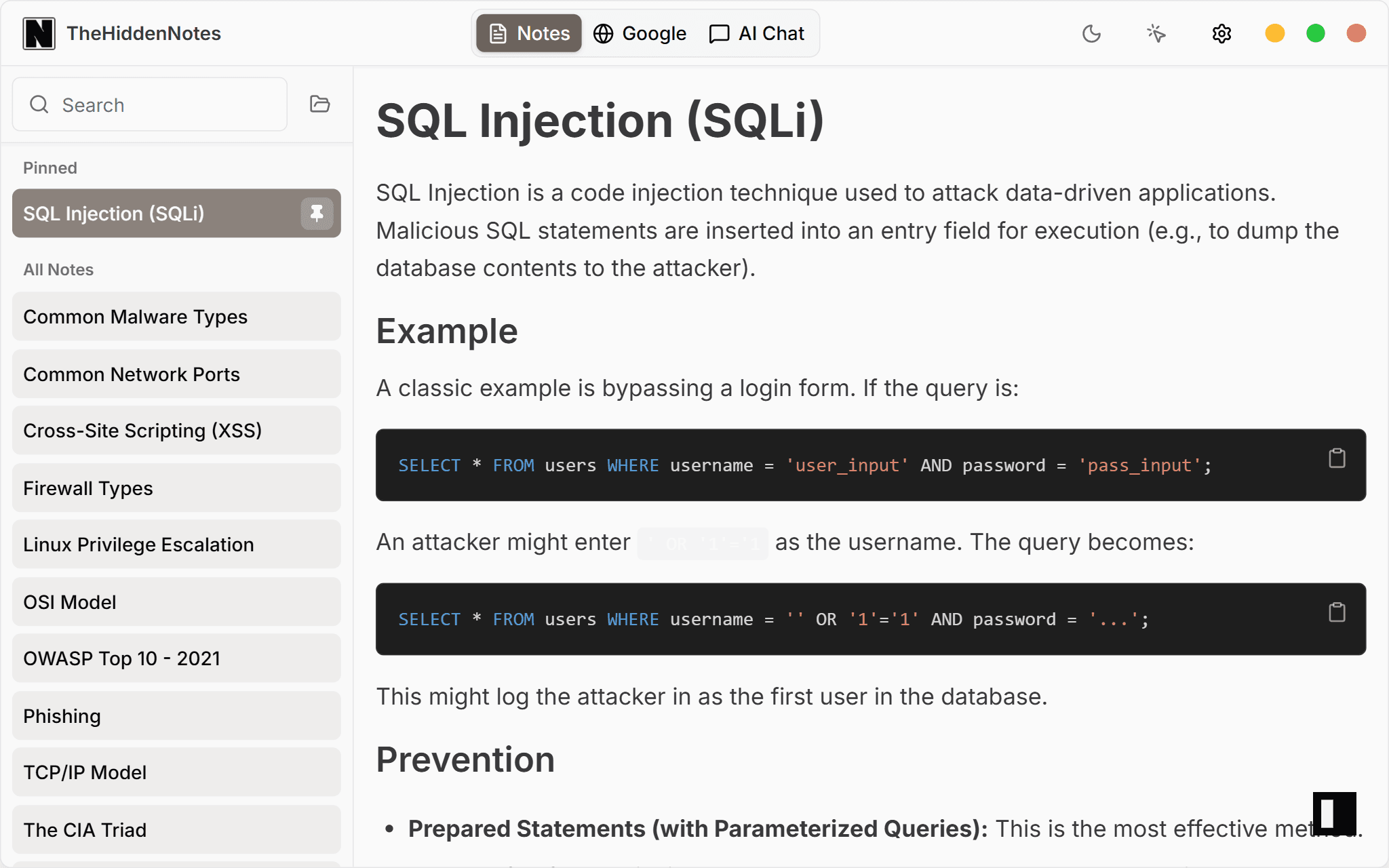This screenshot has width=1389, height=868.
Task: Click the yellow window control dot
Action: (1274, 33)
